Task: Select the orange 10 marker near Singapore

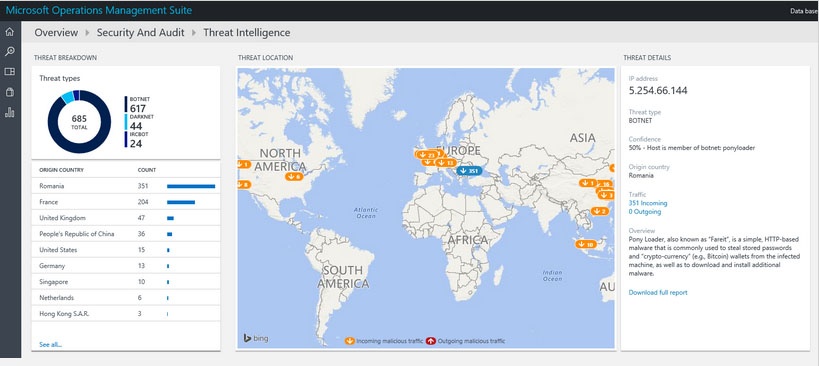Action: pyautogui.click(x=586, y=244)
